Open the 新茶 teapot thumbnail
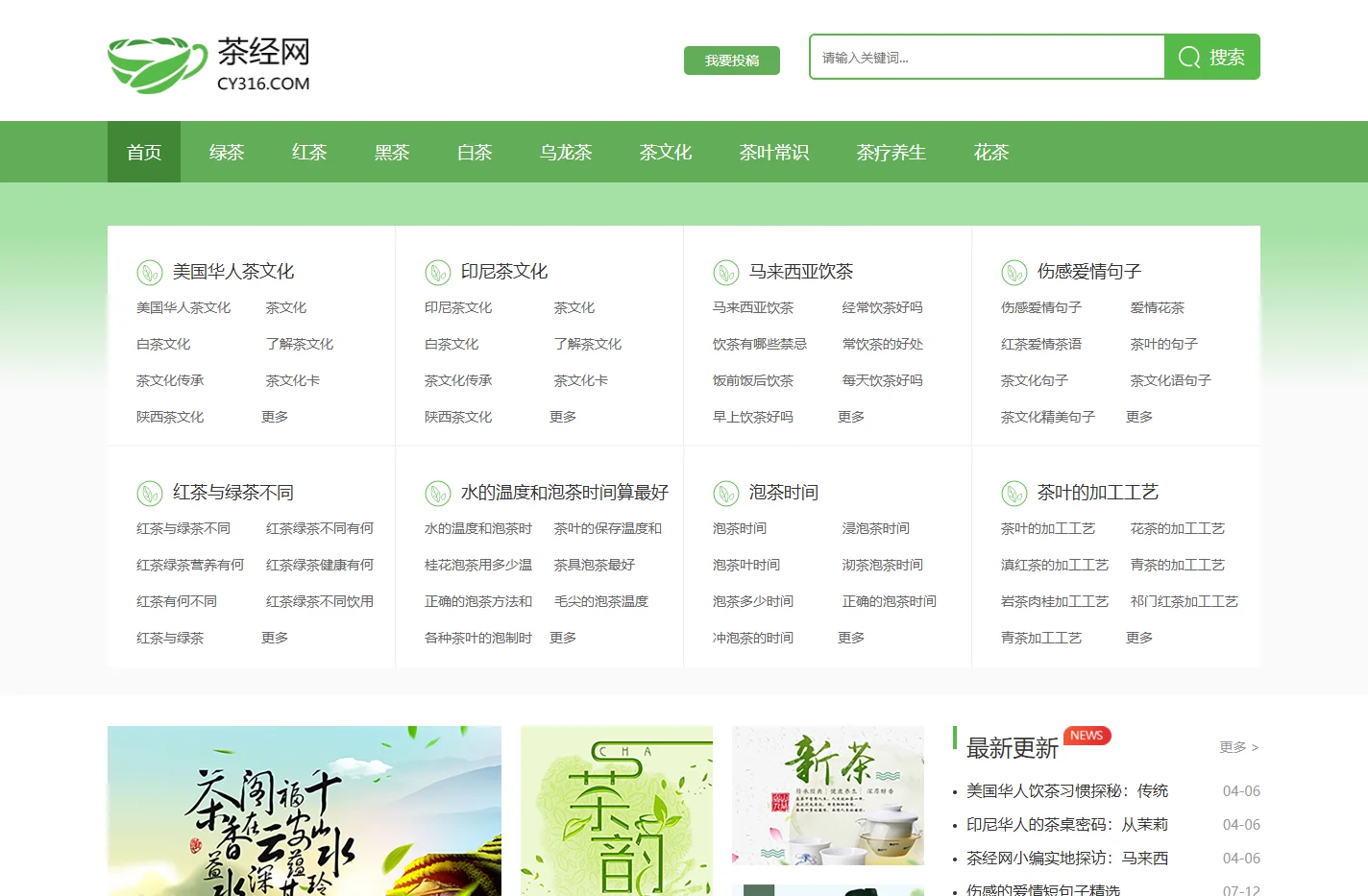This screenshot has height=896, width=1368. coord(828,795)
